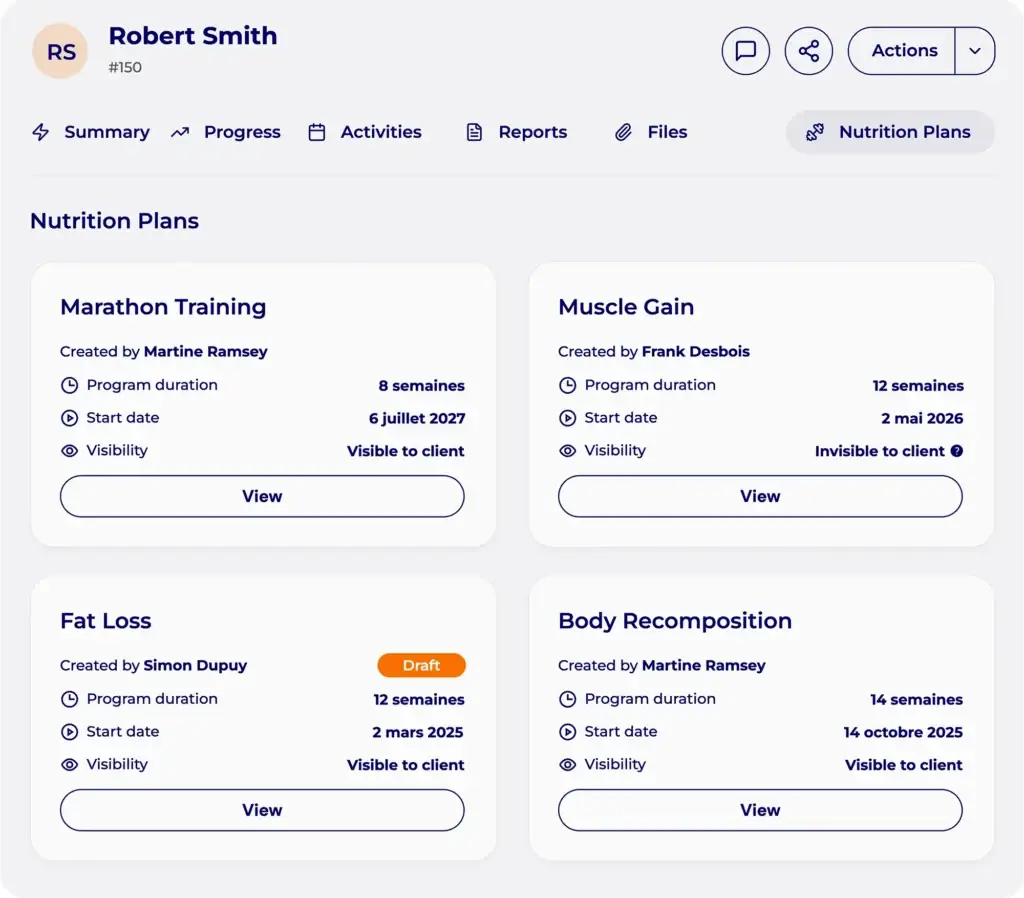Image resolution: width=1024 pixels, height=898 pixels.
Task: Click the Fat Loss visibility eye icon
Action: [69, 764]
